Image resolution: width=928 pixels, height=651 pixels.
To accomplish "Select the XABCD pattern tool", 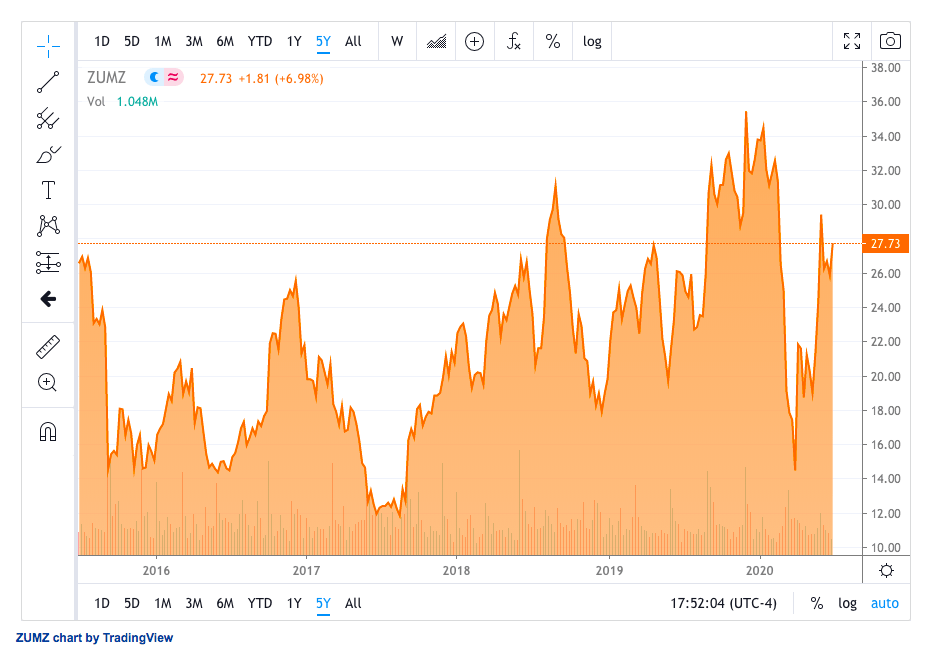I will pos(48,225).
